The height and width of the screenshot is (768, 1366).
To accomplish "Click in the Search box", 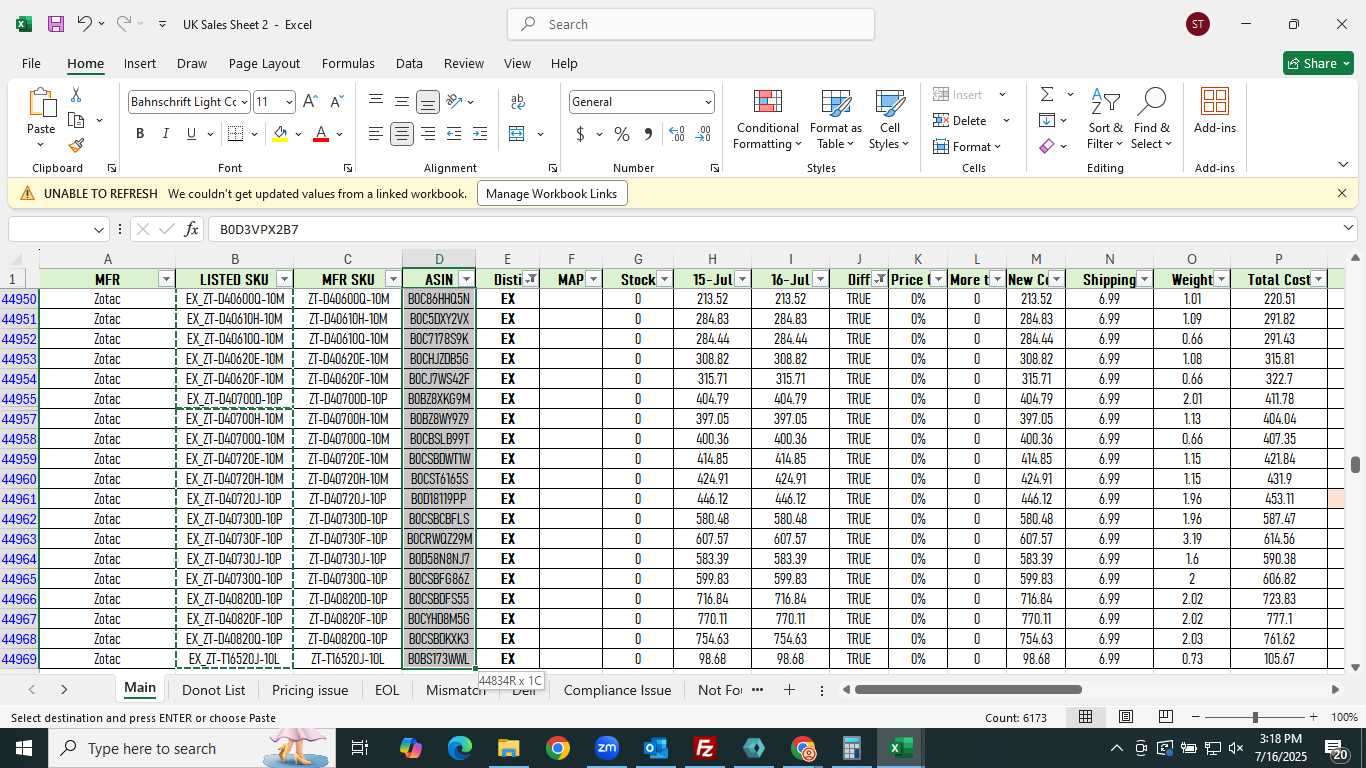I will (691, 24).
